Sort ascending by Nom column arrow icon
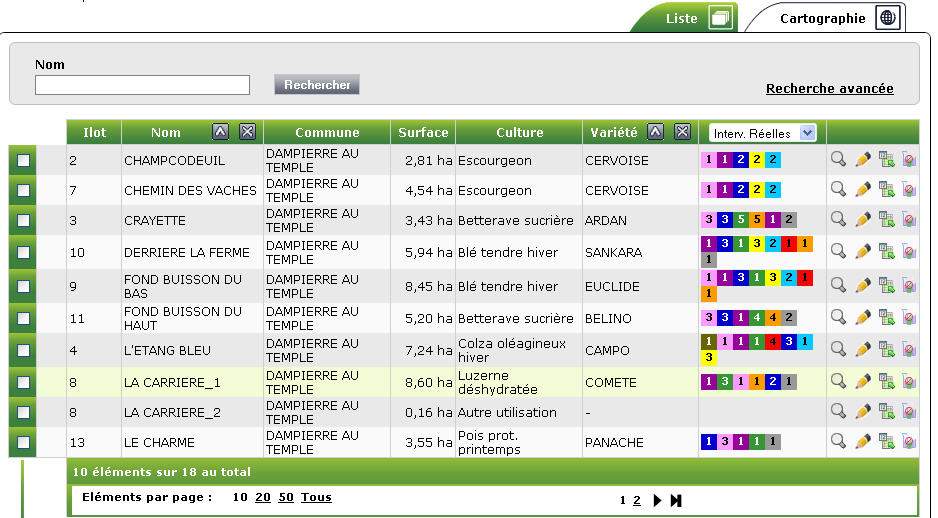The width and height of the screenshot is (938, 518). pyautogui.click(x=221, y=132)
